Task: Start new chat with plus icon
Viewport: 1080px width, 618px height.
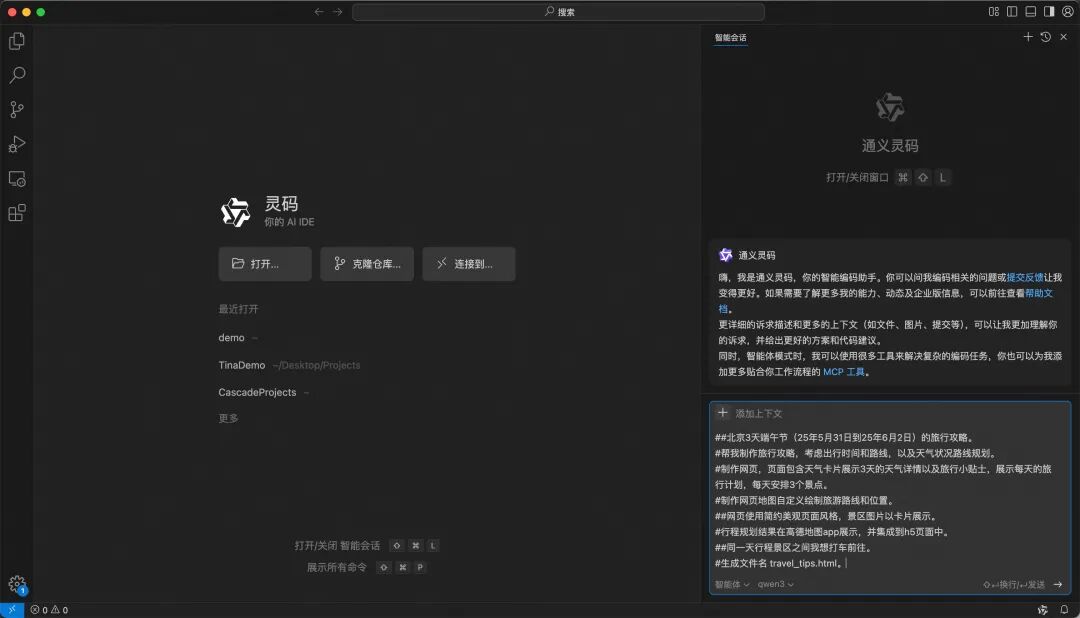Action: (1028, 37)
